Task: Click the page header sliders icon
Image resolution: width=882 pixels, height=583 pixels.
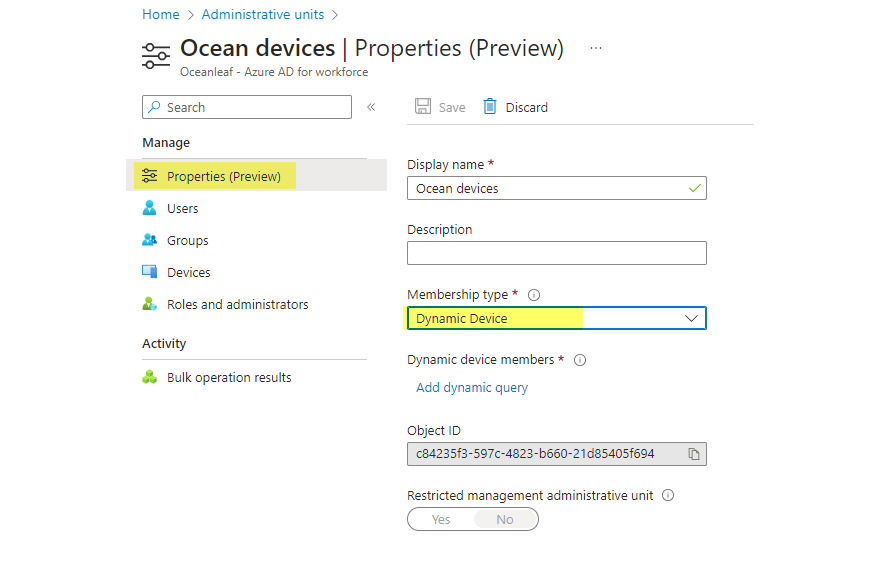Action: tap(156, 56)
